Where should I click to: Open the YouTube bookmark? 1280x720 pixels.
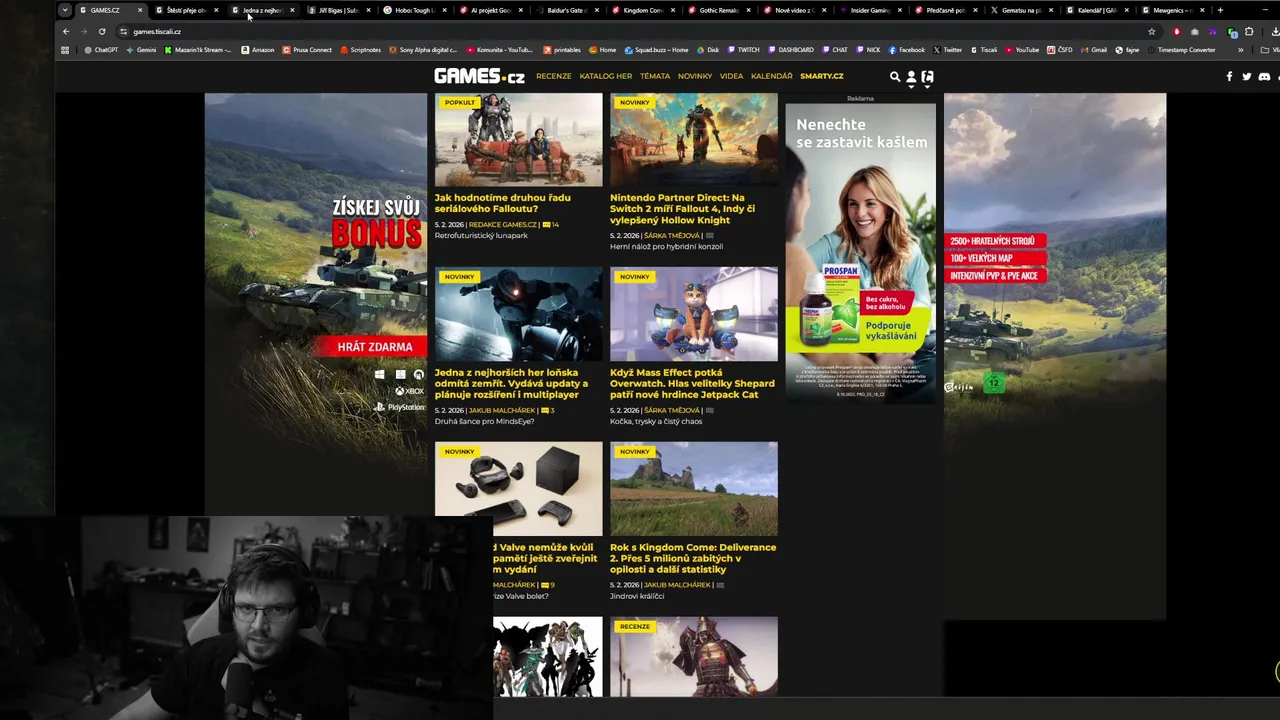1022,49
